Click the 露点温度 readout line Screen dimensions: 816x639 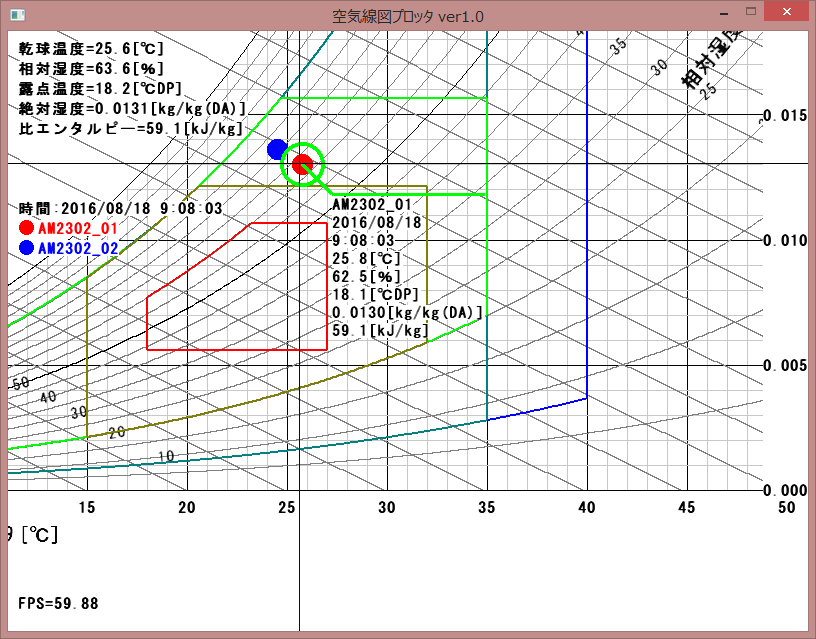coord(100,88)
